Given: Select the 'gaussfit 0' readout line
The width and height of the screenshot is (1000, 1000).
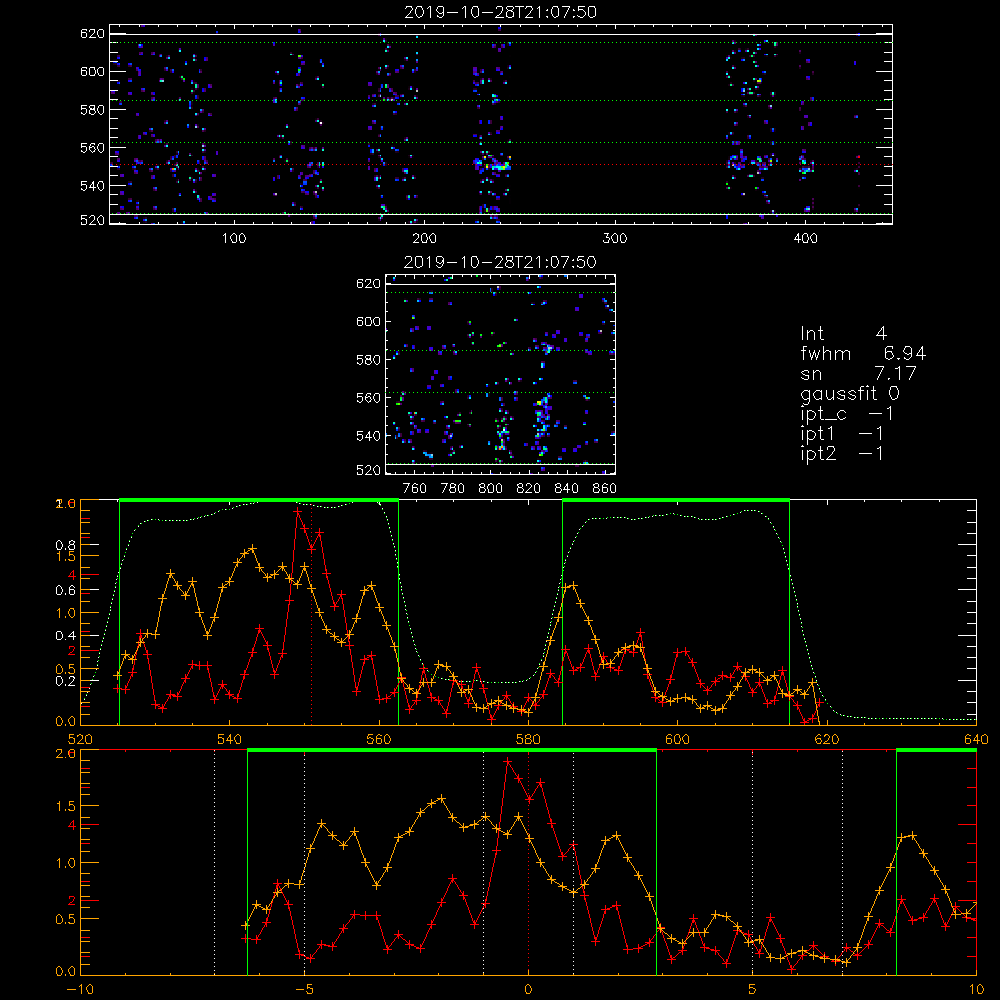Looking at the screenshot, I should (x=849, y=394).
